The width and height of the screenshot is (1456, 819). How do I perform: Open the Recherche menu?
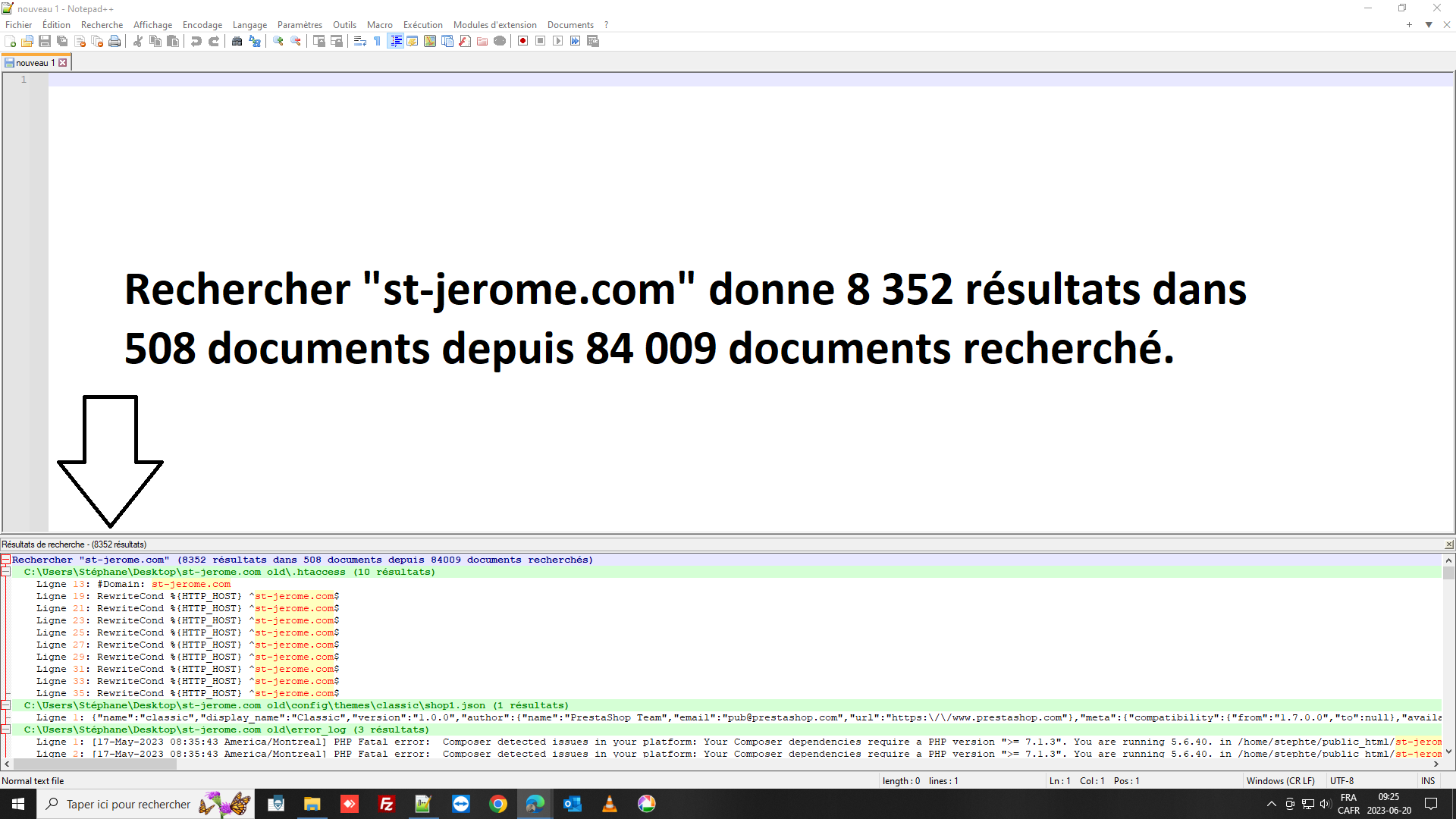click(x=102, y=25)
